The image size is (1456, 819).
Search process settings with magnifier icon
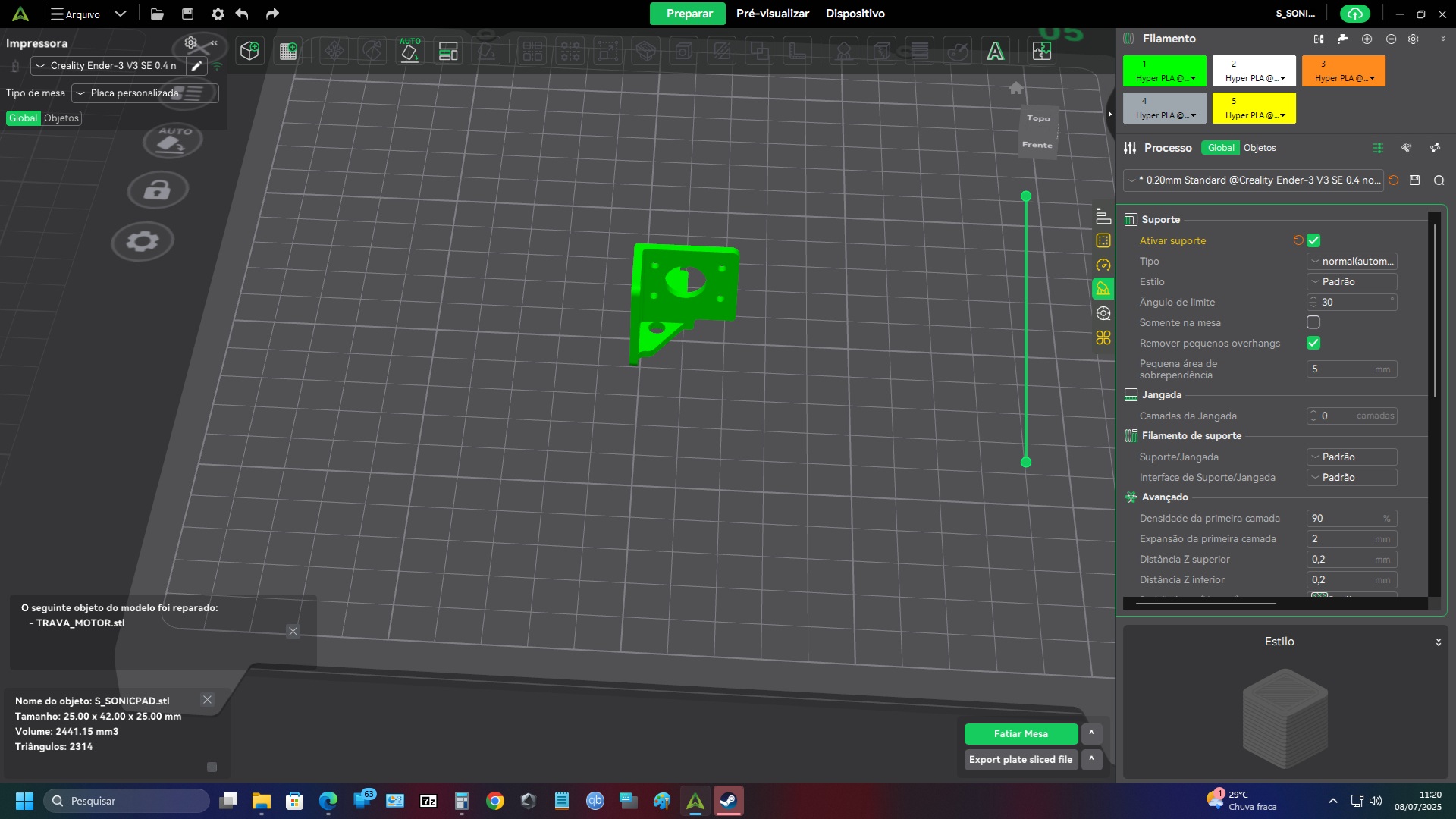click(1439, 180)
